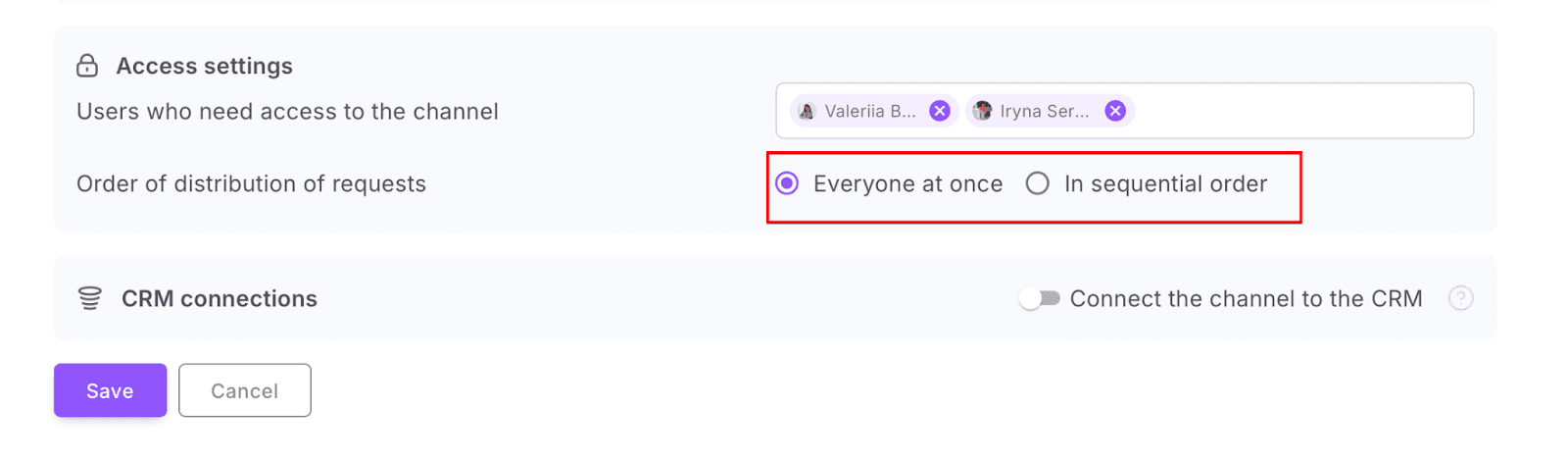The image size is (1568, 461).
Task: Remove Iryna Ser. from channel access
Action: coord(1114,111)
